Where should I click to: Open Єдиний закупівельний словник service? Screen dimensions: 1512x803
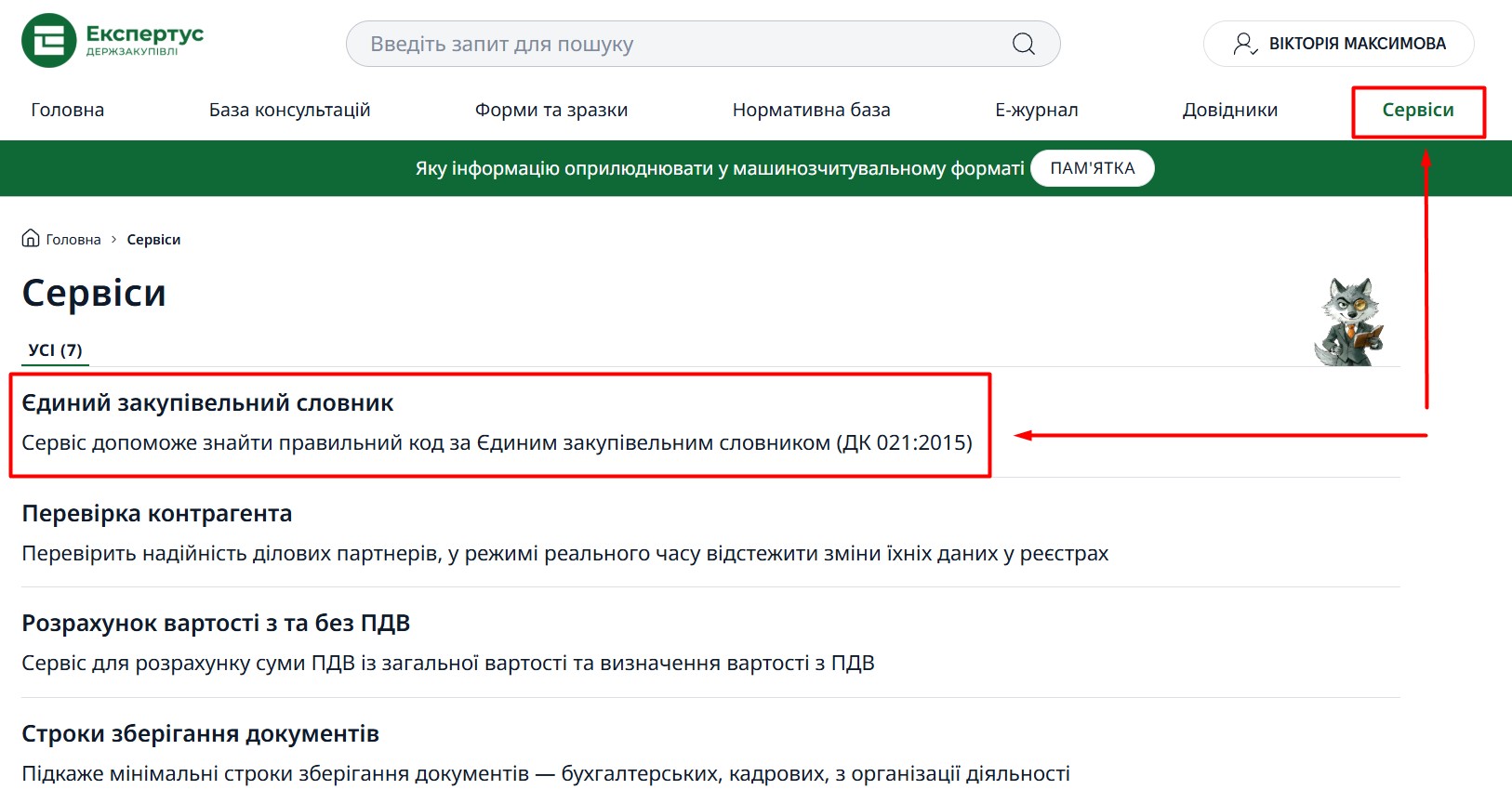point(207,403)
